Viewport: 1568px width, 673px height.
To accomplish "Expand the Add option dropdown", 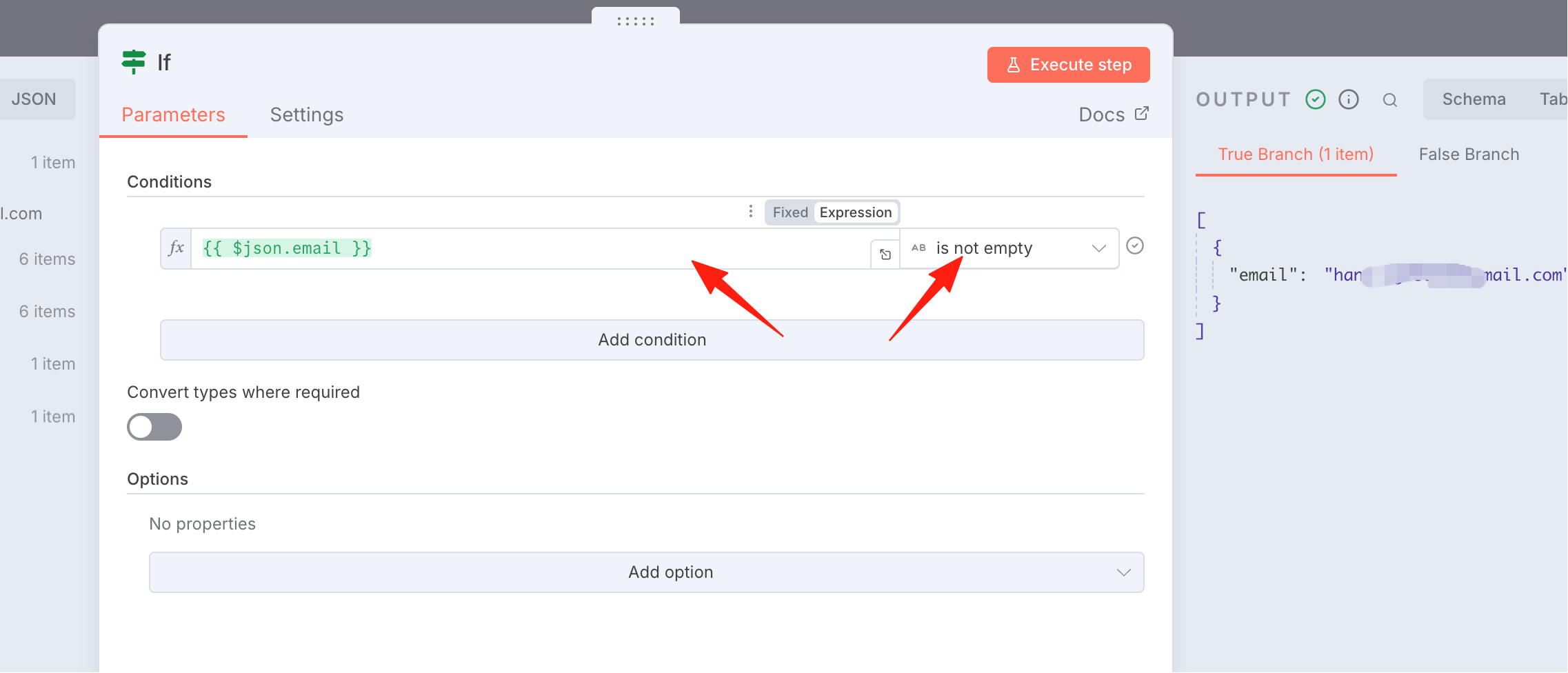I will click(x=647, y=572).
